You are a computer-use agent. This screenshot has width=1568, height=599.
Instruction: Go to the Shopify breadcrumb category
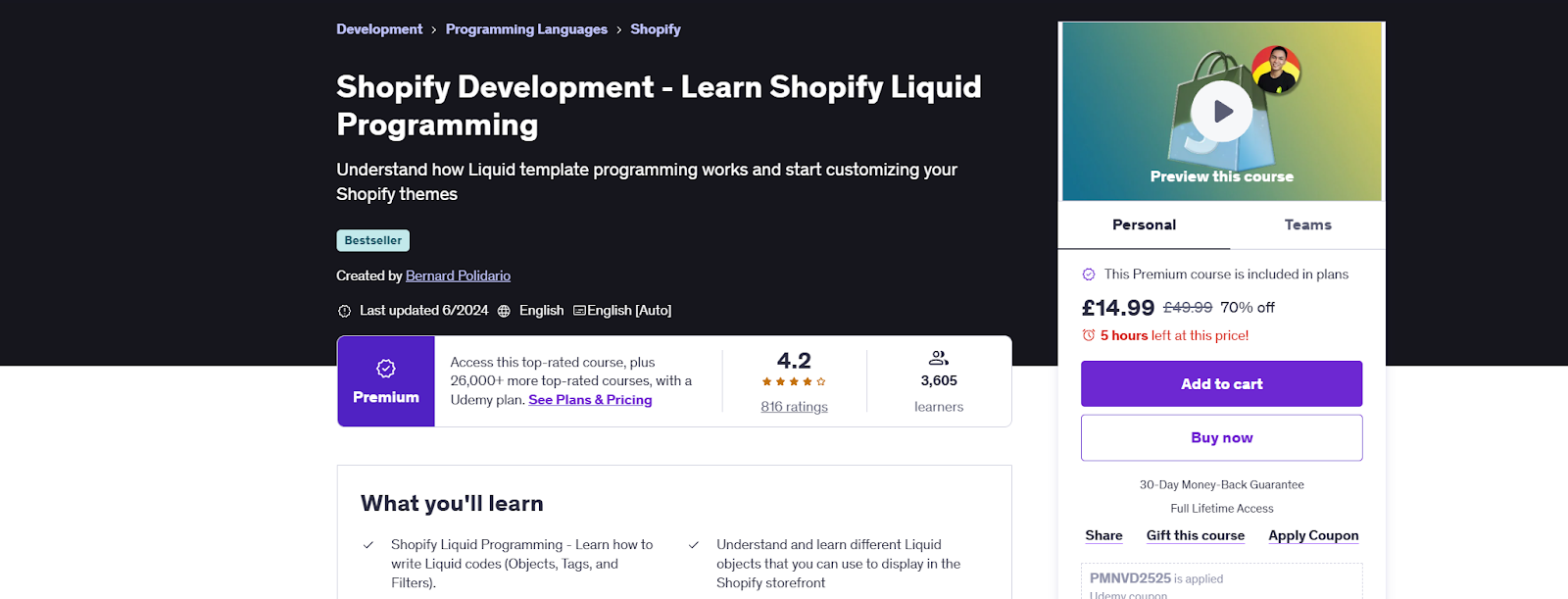(x=656, y=29)
